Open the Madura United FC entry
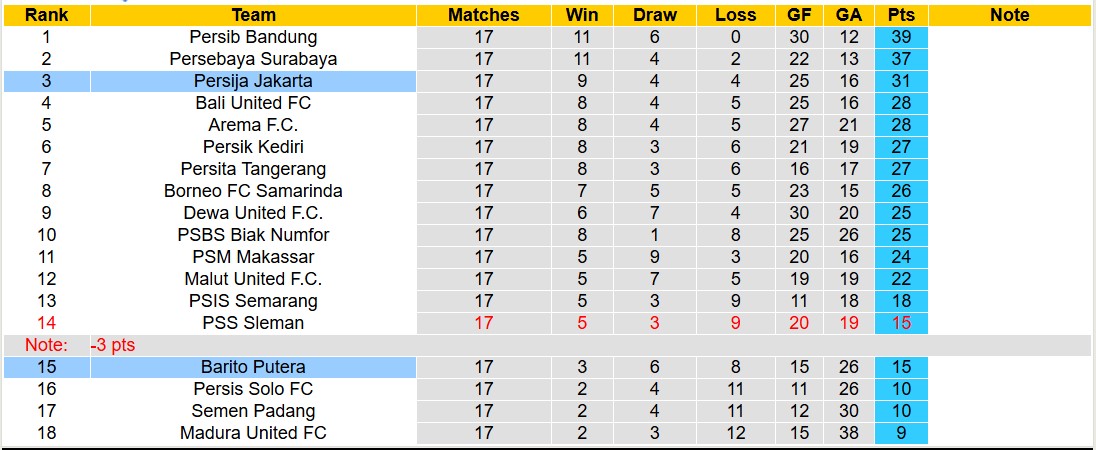Image resolution: width=1096 pixels, height=450 pixels. (253, 433)
